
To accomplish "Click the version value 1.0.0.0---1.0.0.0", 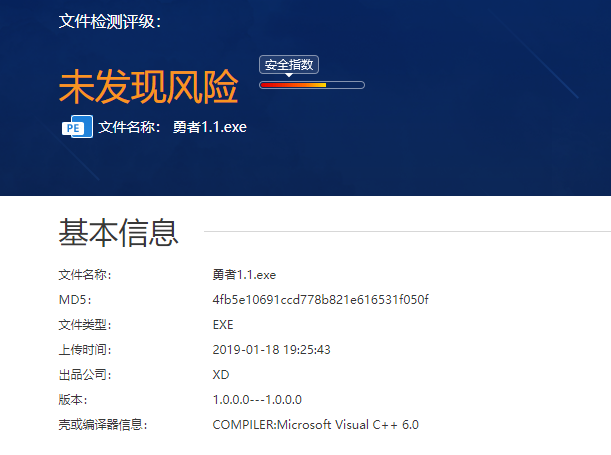I will coord(257,400).
